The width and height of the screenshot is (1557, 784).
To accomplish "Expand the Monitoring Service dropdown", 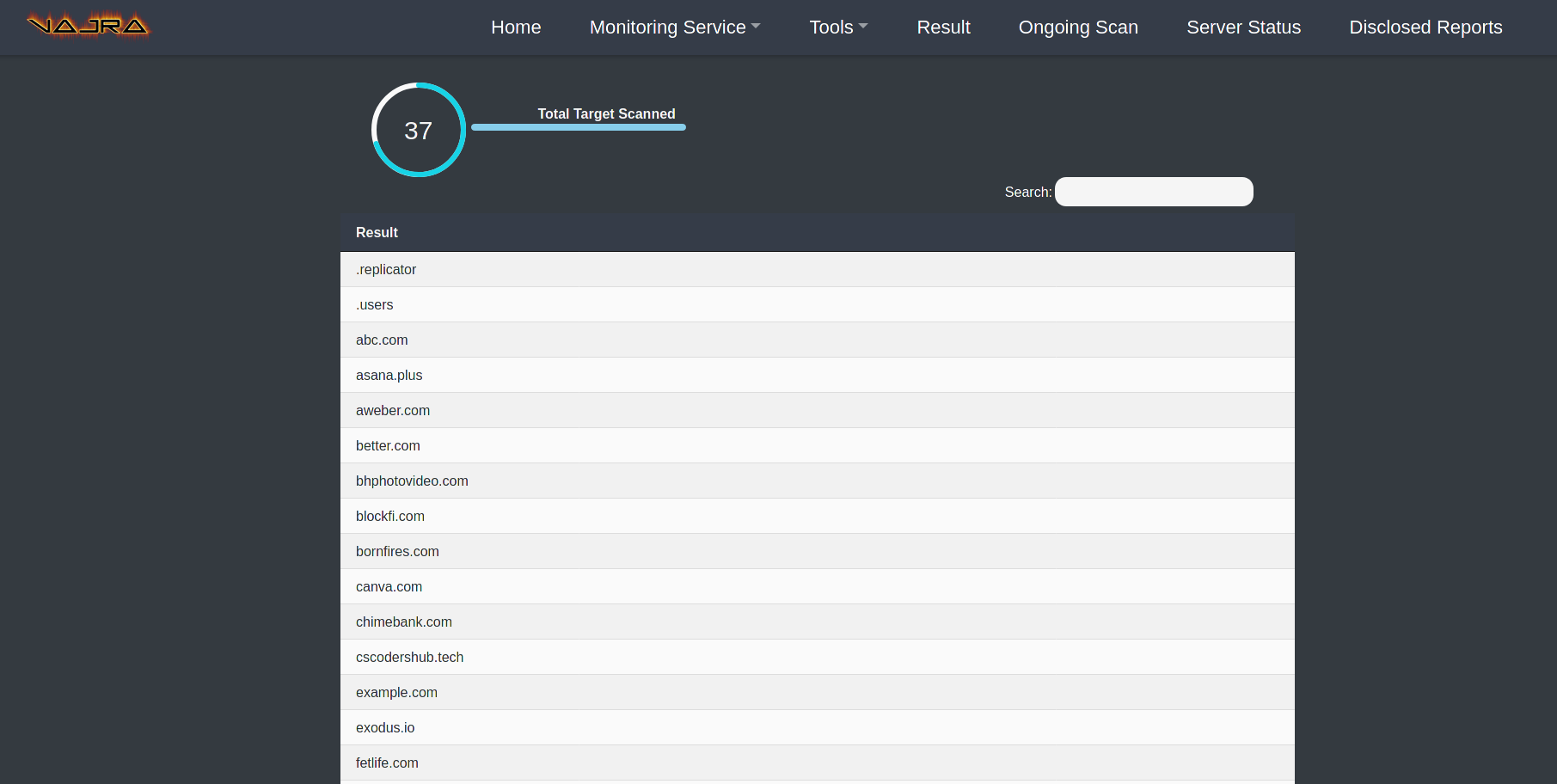I will 675,28.
